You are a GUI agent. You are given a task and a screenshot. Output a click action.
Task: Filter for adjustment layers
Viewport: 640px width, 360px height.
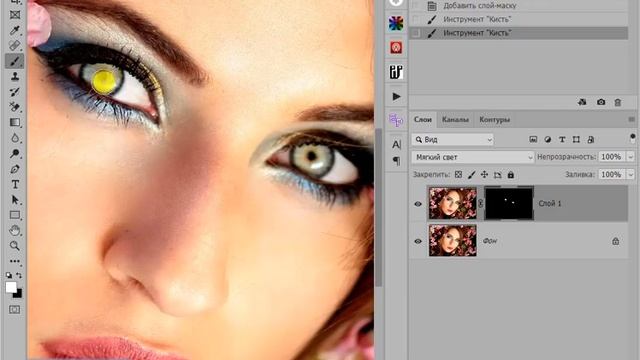point(548,140)
